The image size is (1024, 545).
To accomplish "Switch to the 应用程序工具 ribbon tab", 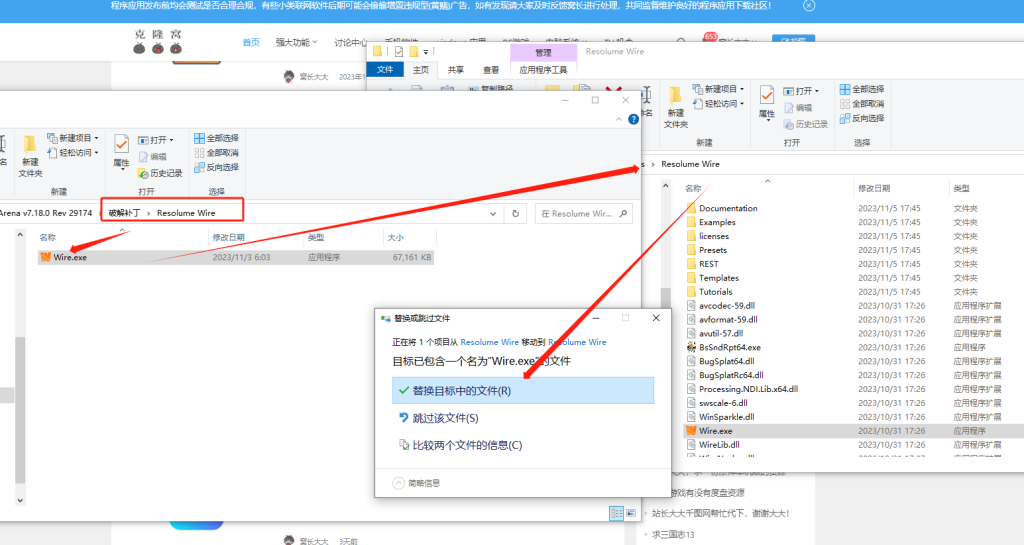I will point(543,70).
